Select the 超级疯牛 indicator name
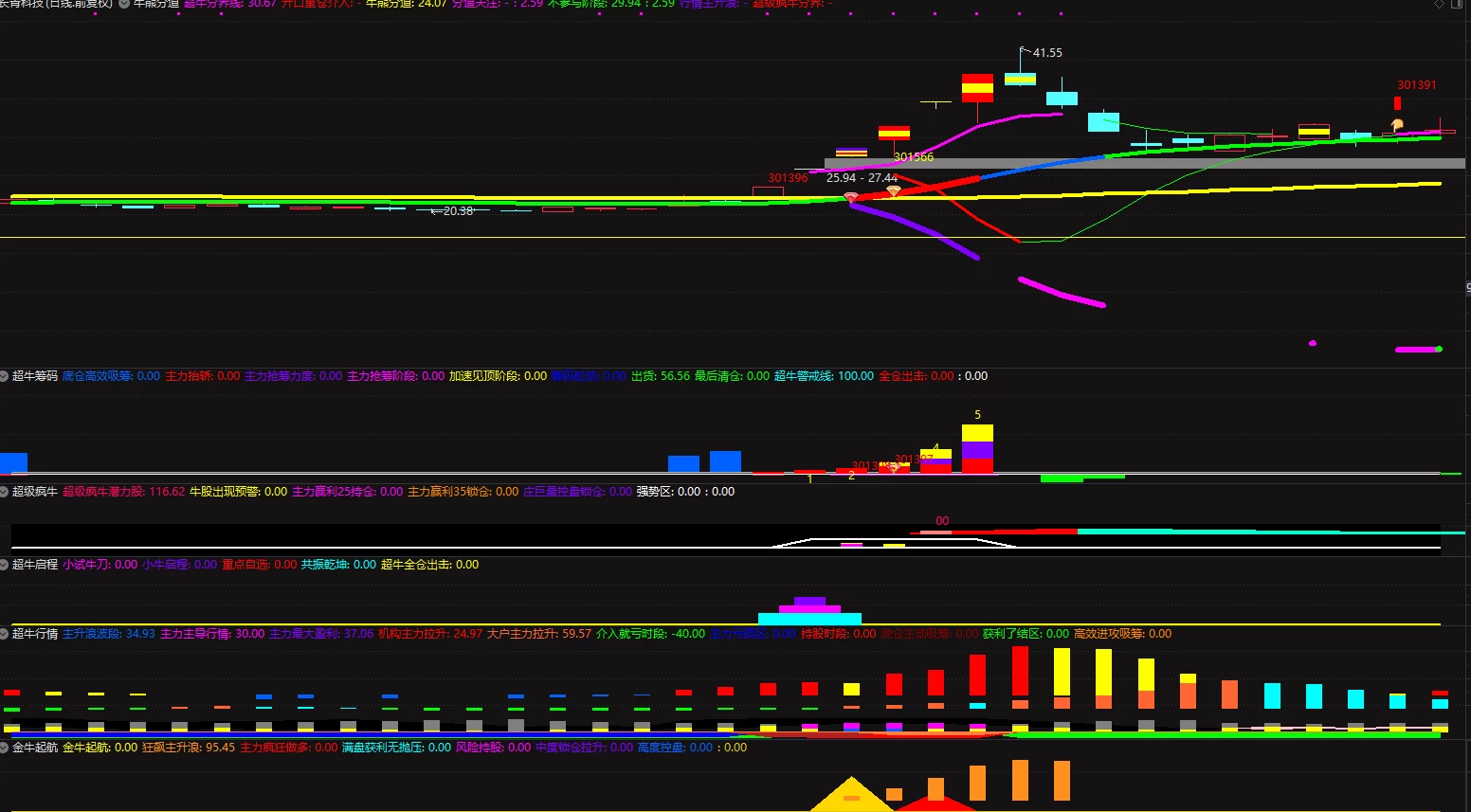 (35, 492)
